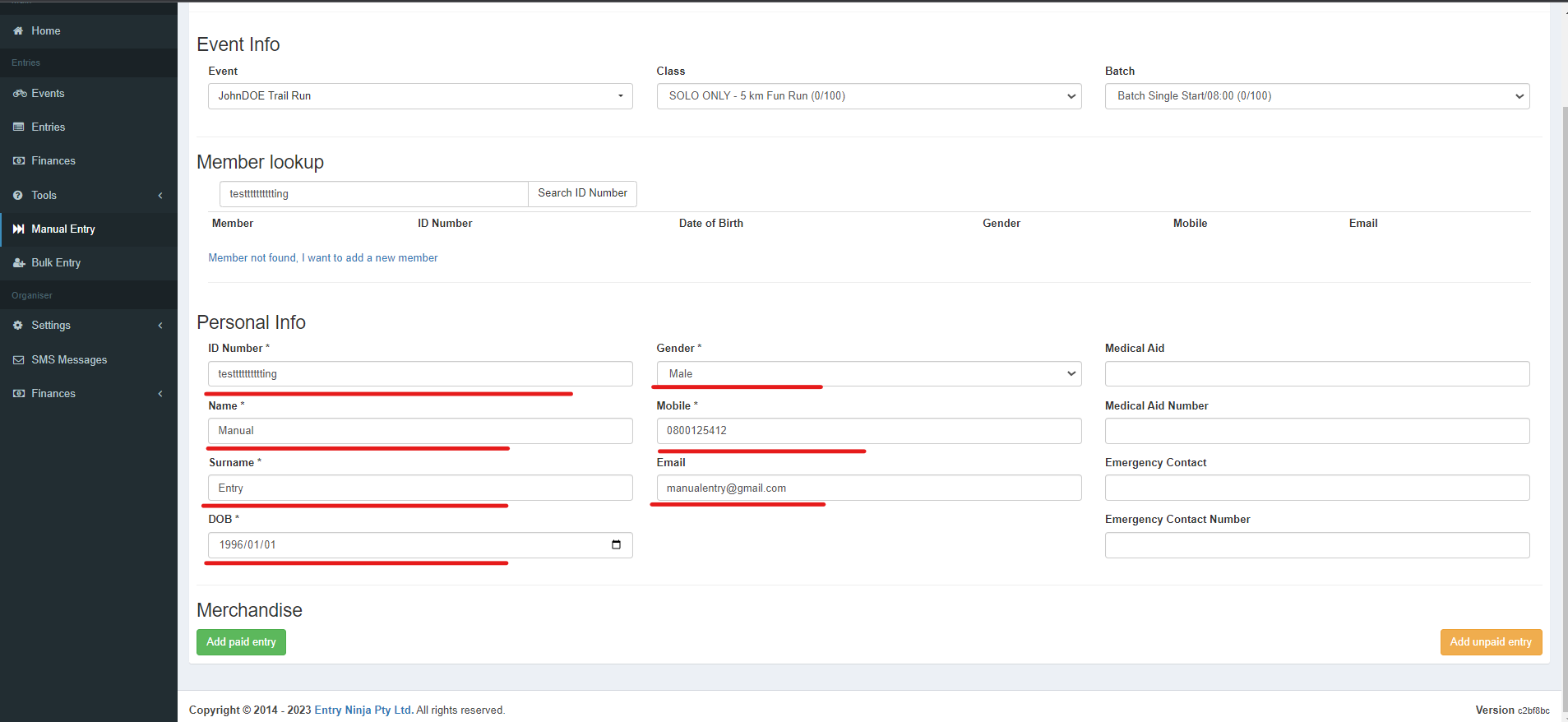Image resolution: width=1568 pixels, height=722 pixels.
Task: Click the DOB date value
Action: click(x=247, y=545)
